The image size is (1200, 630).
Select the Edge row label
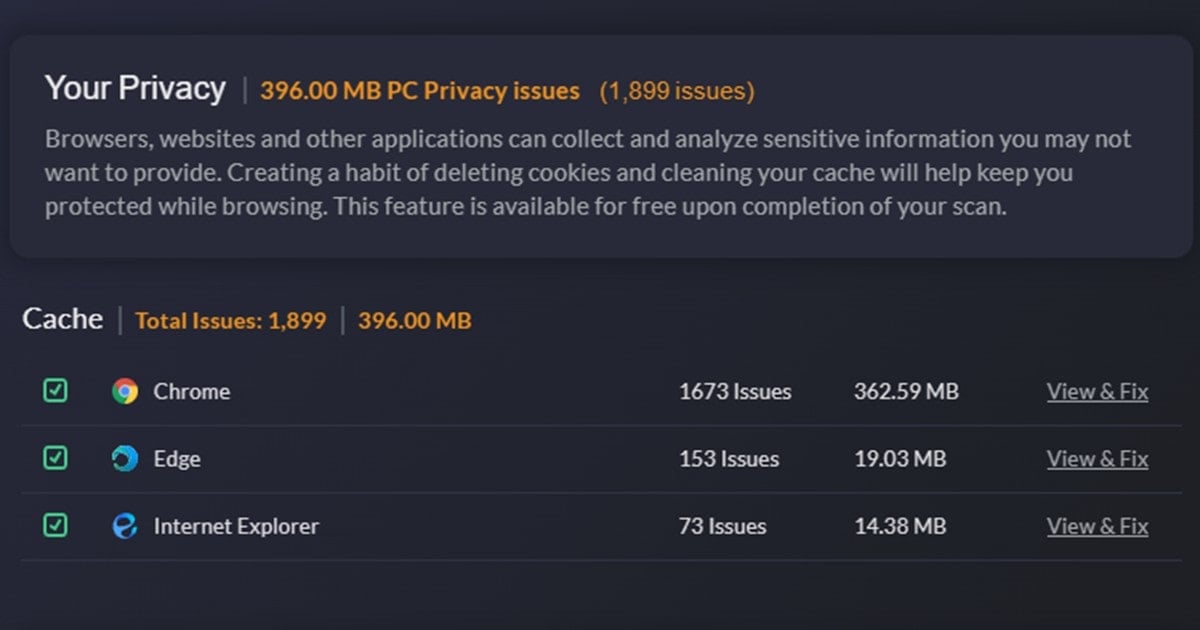pyautogui.click(x=177, y=459)
